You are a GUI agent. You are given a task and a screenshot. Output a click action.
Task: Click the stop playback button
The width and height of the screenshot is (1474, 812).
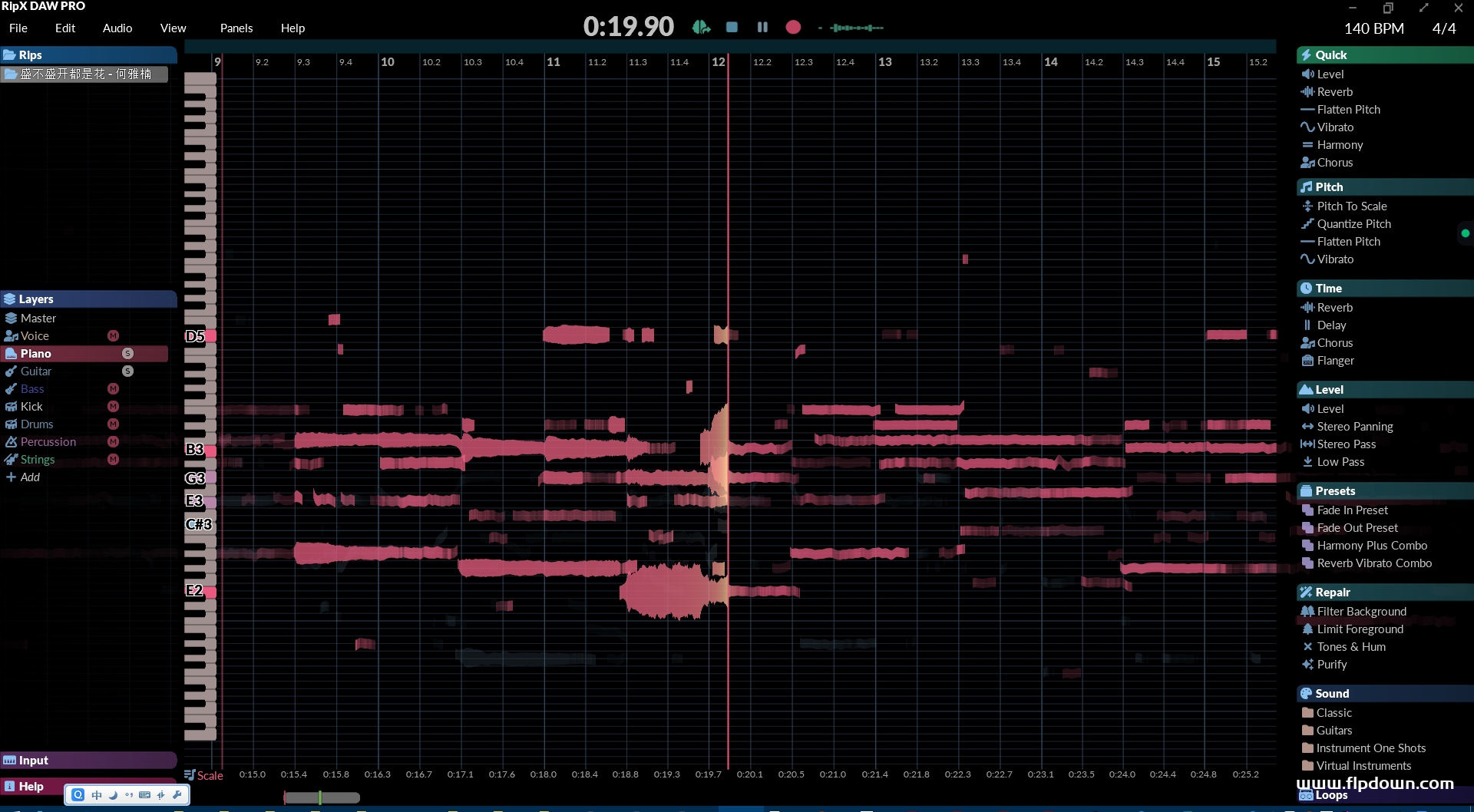pos(732,28)
